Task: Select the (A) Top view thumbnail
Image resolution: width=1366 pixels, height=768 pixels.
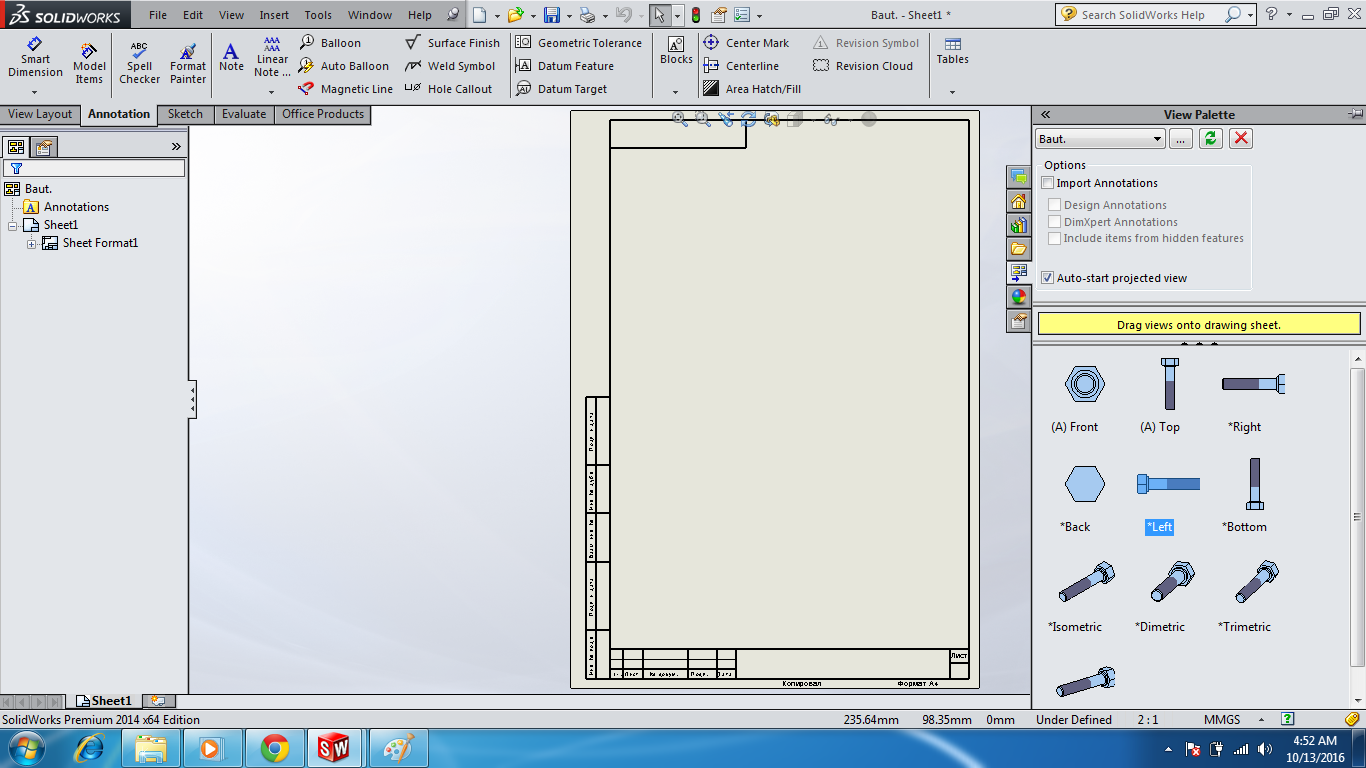Action: click(x=1169, y=383)
